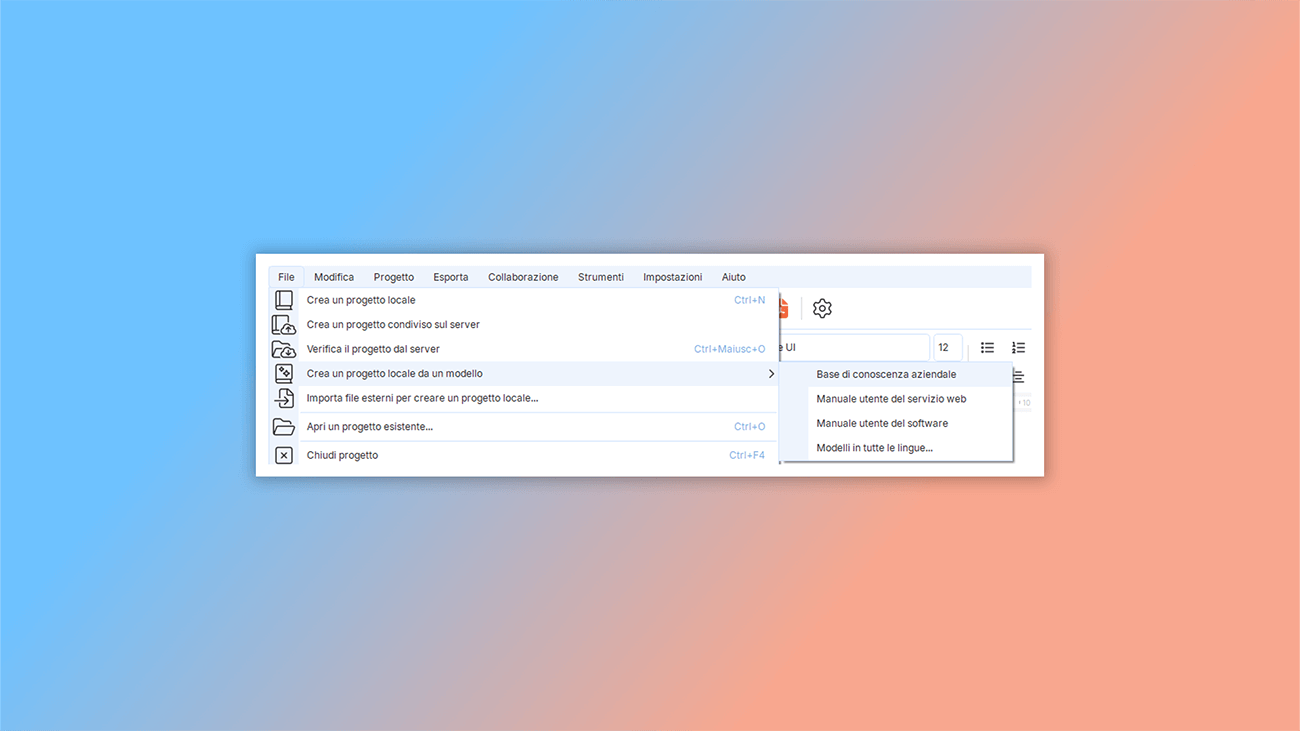Open the settings gear icon in the toolbar

click(x=822, y=308)
